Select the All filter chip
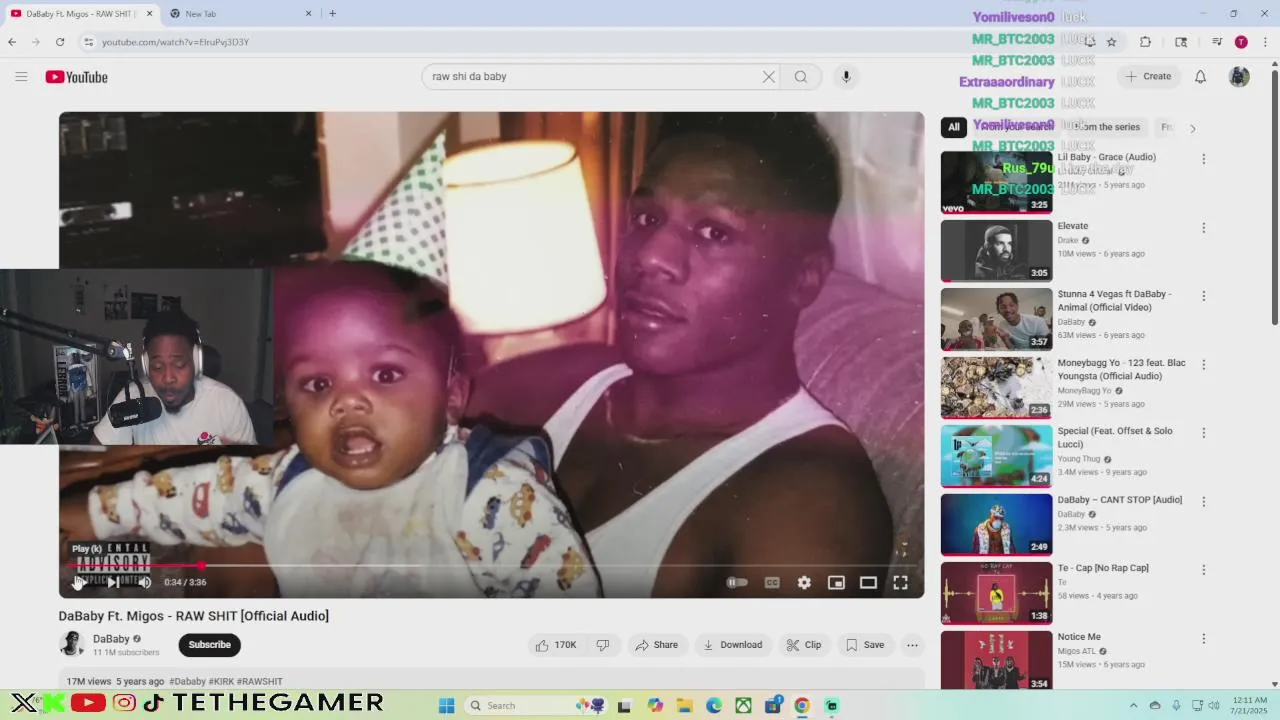1280x720 pixels. 954,127
